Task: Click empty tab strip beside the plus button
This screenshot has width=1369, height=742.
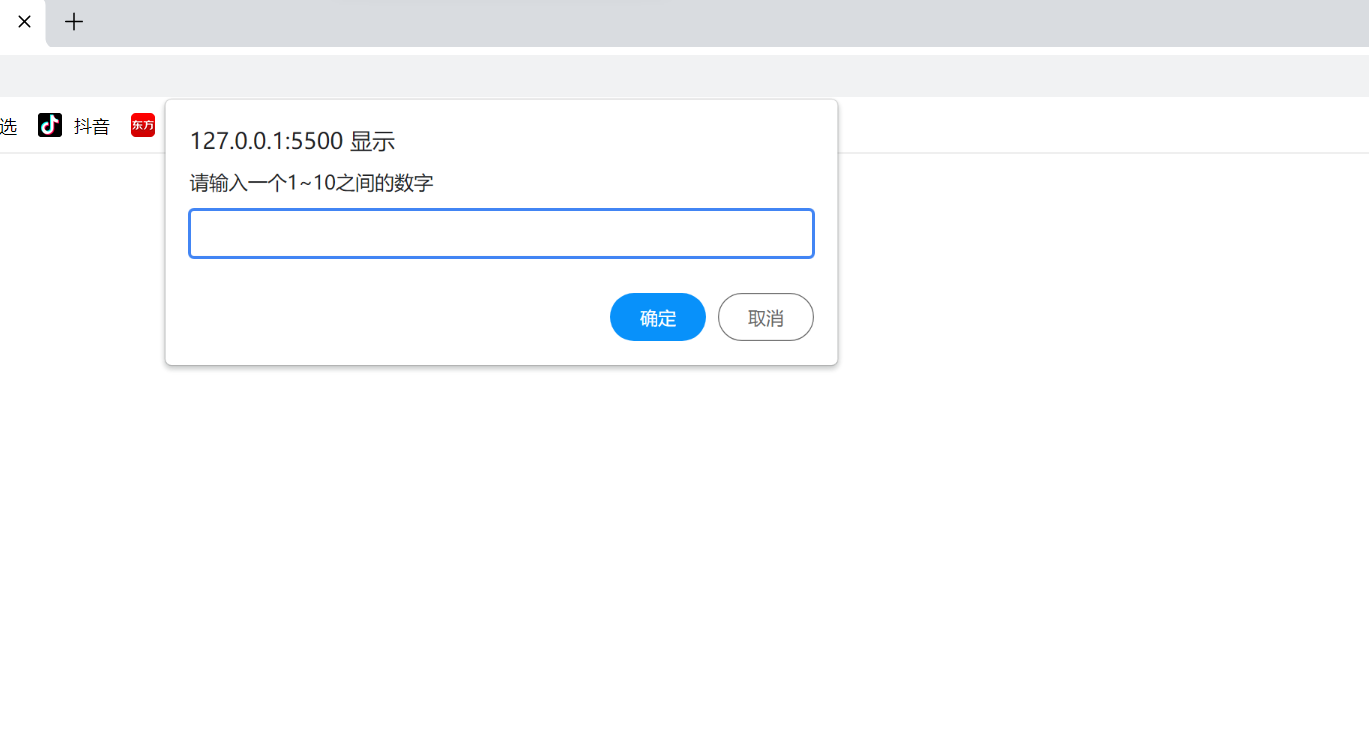Action: 700,22
